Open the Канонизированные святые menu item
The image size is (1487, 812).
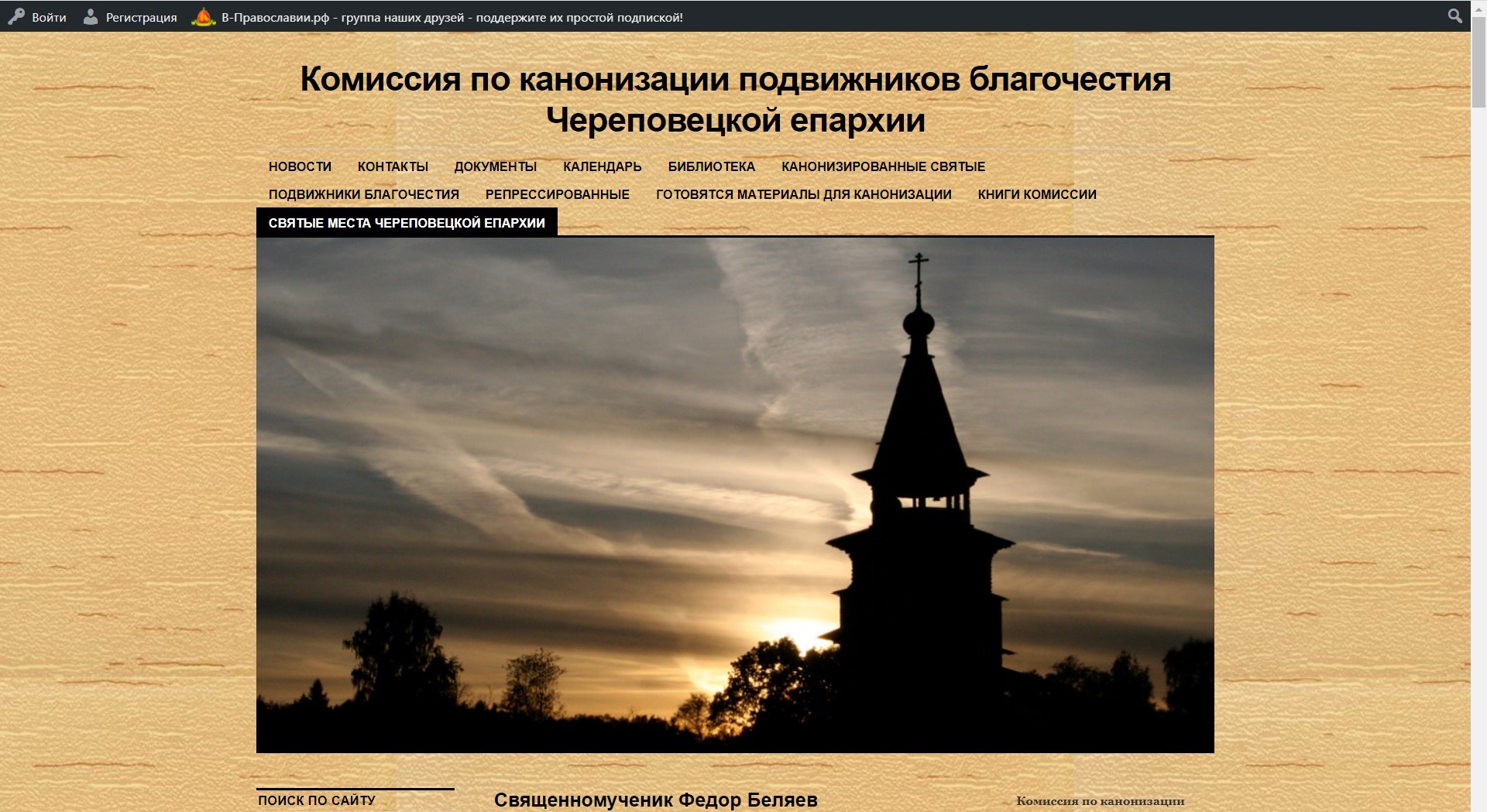point(884,166)
